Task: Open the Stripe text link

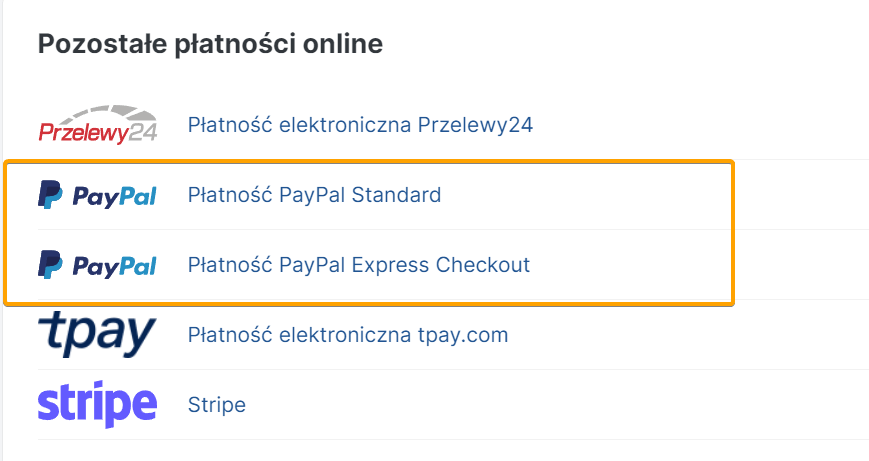Action: point(217,405)
